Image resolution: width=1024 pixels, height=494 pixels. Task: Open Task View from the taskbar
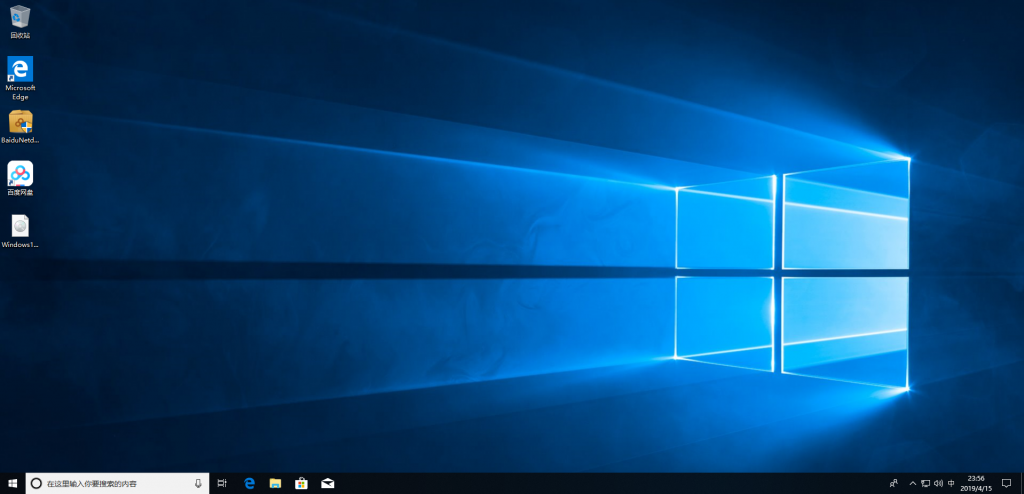coord(222,483)
